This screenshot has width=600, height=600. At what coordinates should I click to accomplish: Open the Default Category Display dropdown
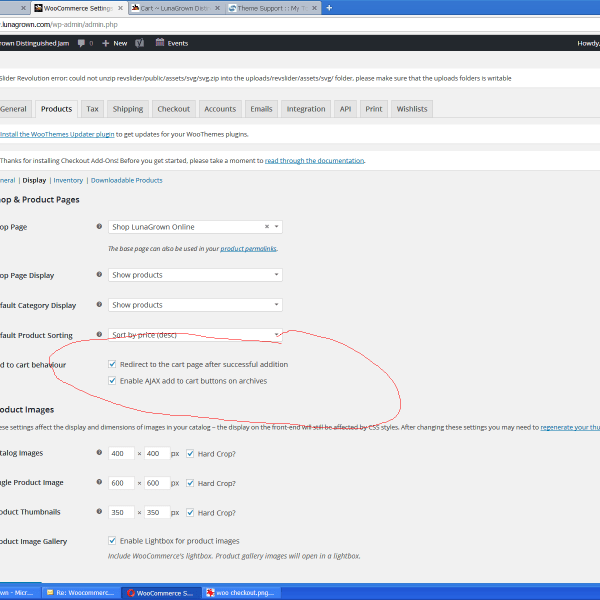[x=195, y=305]
